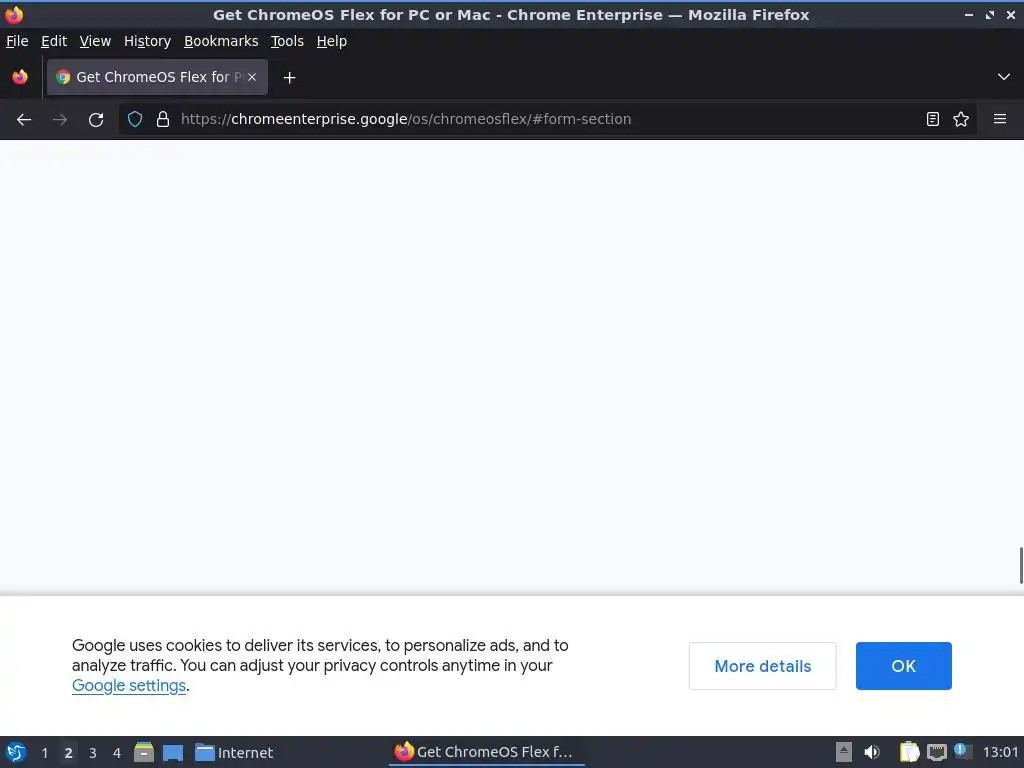This screenshot has height=768, width=1024.
Task: Select the Firefox window taskbar entry
Action: click(x=487, y=752)
